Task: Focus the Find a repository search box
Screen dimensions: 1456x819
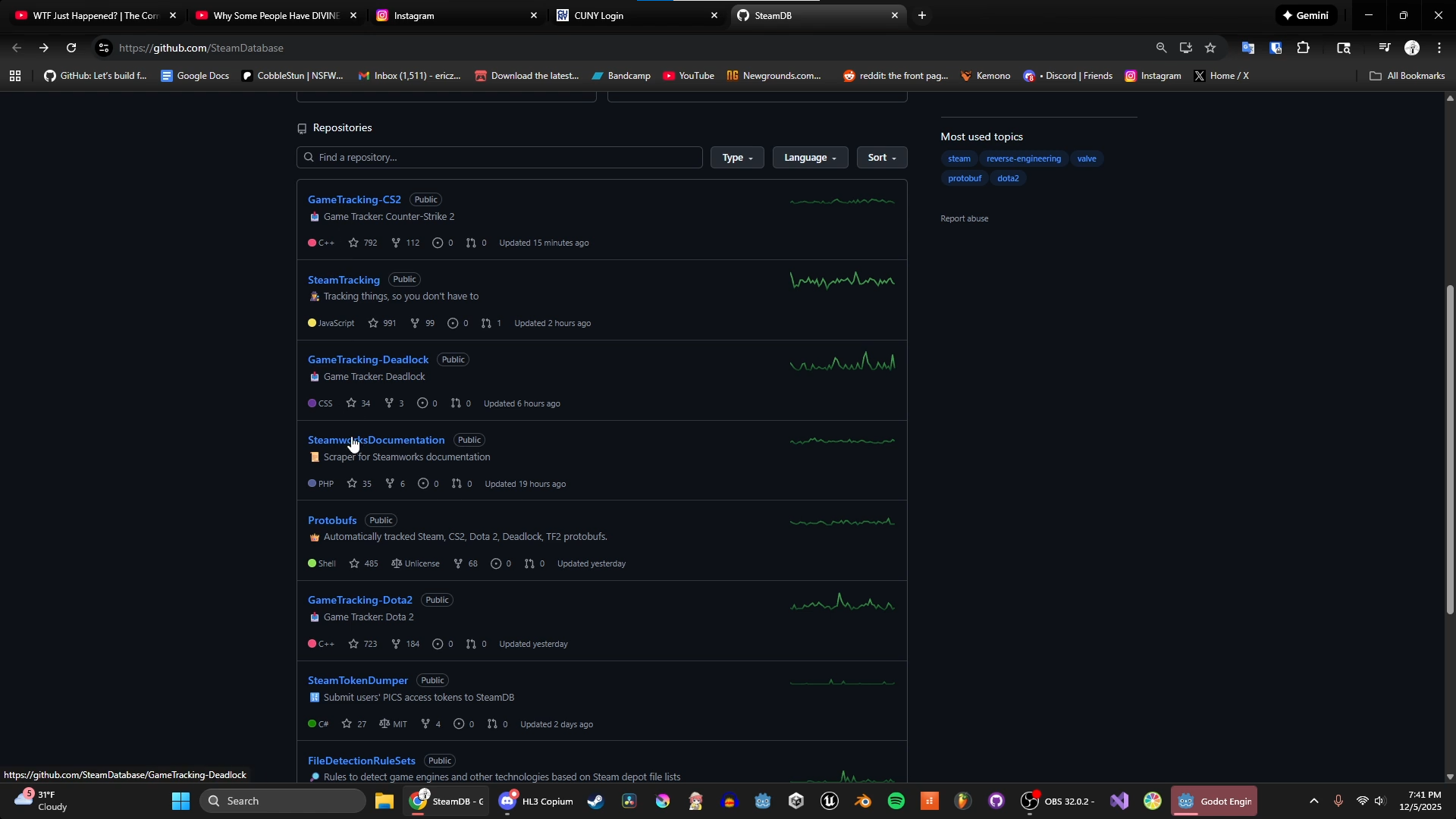Action: point(500,158)
